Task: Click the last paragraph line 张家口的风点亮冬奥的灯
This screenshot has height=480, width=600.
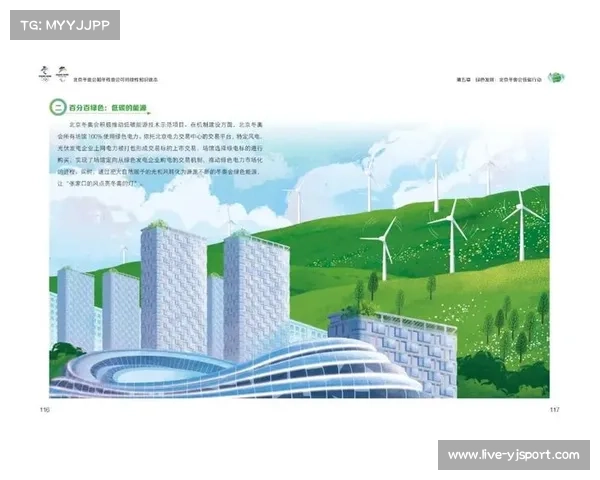Action: point(100,184)
